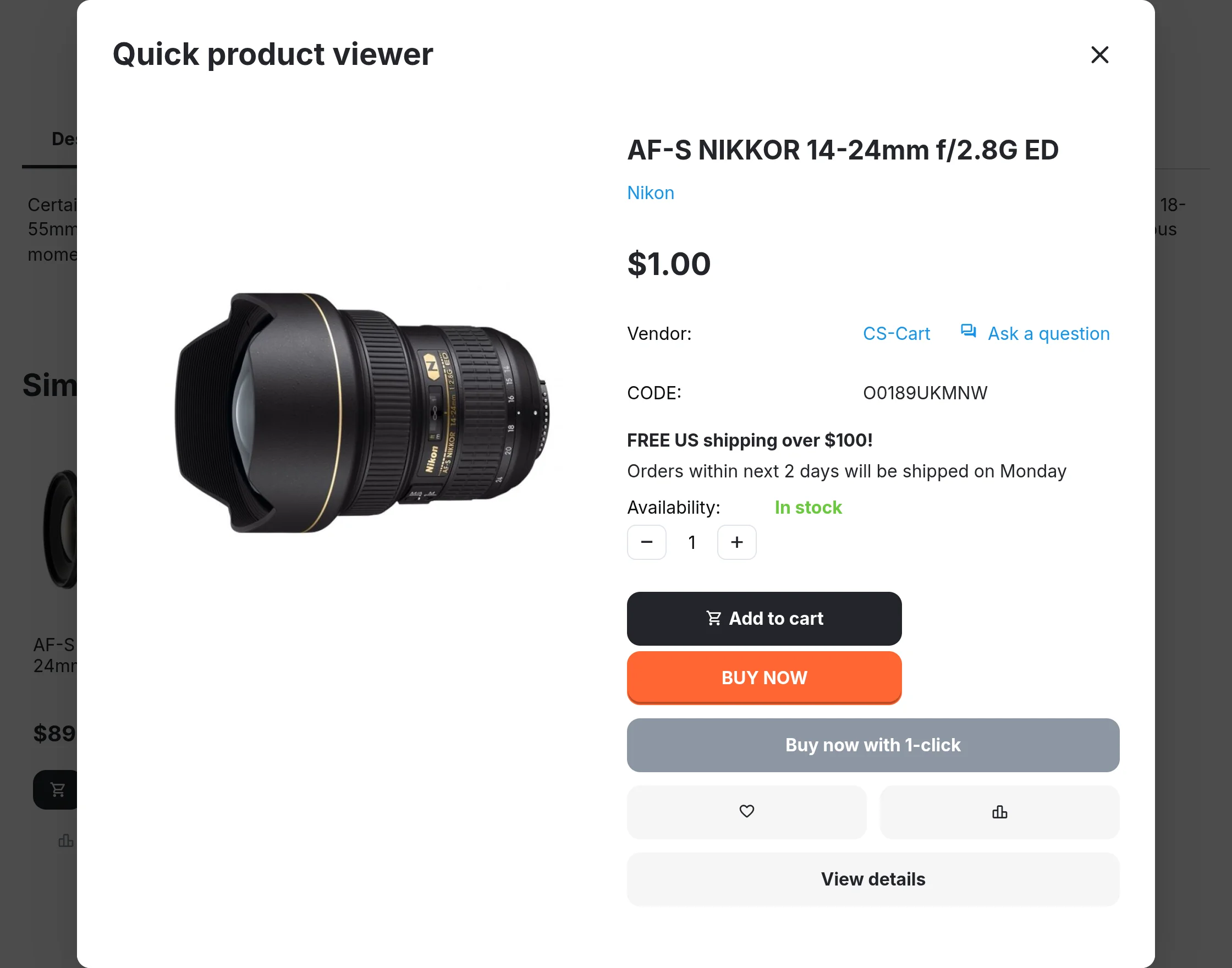Screen dimensions: 1232x968
Task: Click the Add to cart button
Action: [764, 618]
